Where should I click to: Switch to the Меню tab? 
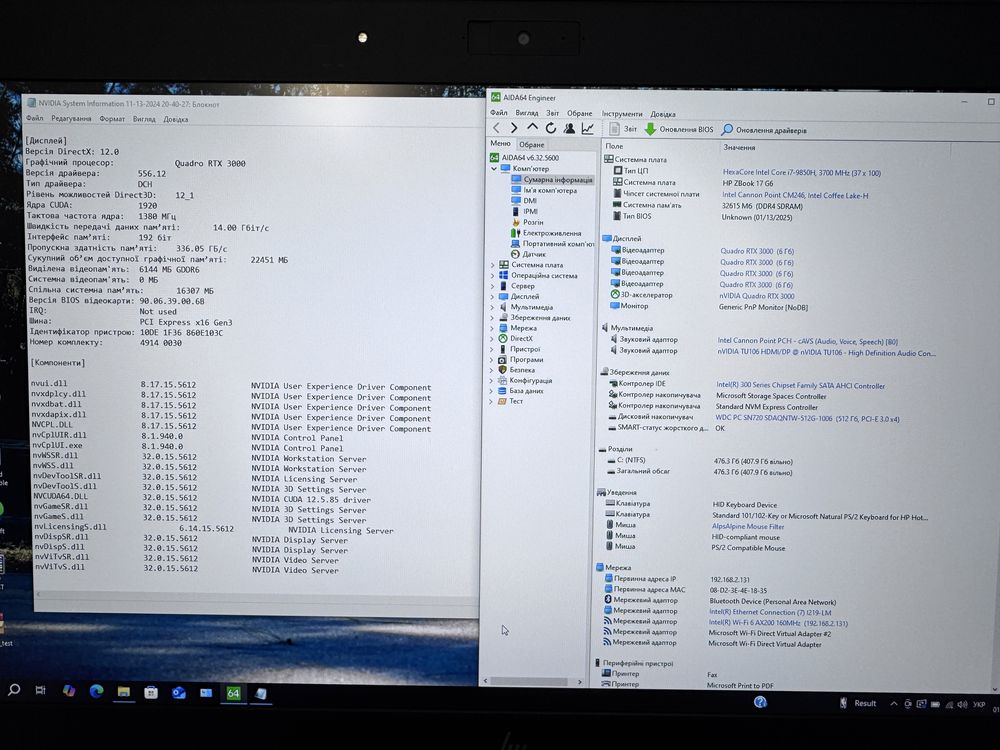(500, 143)
